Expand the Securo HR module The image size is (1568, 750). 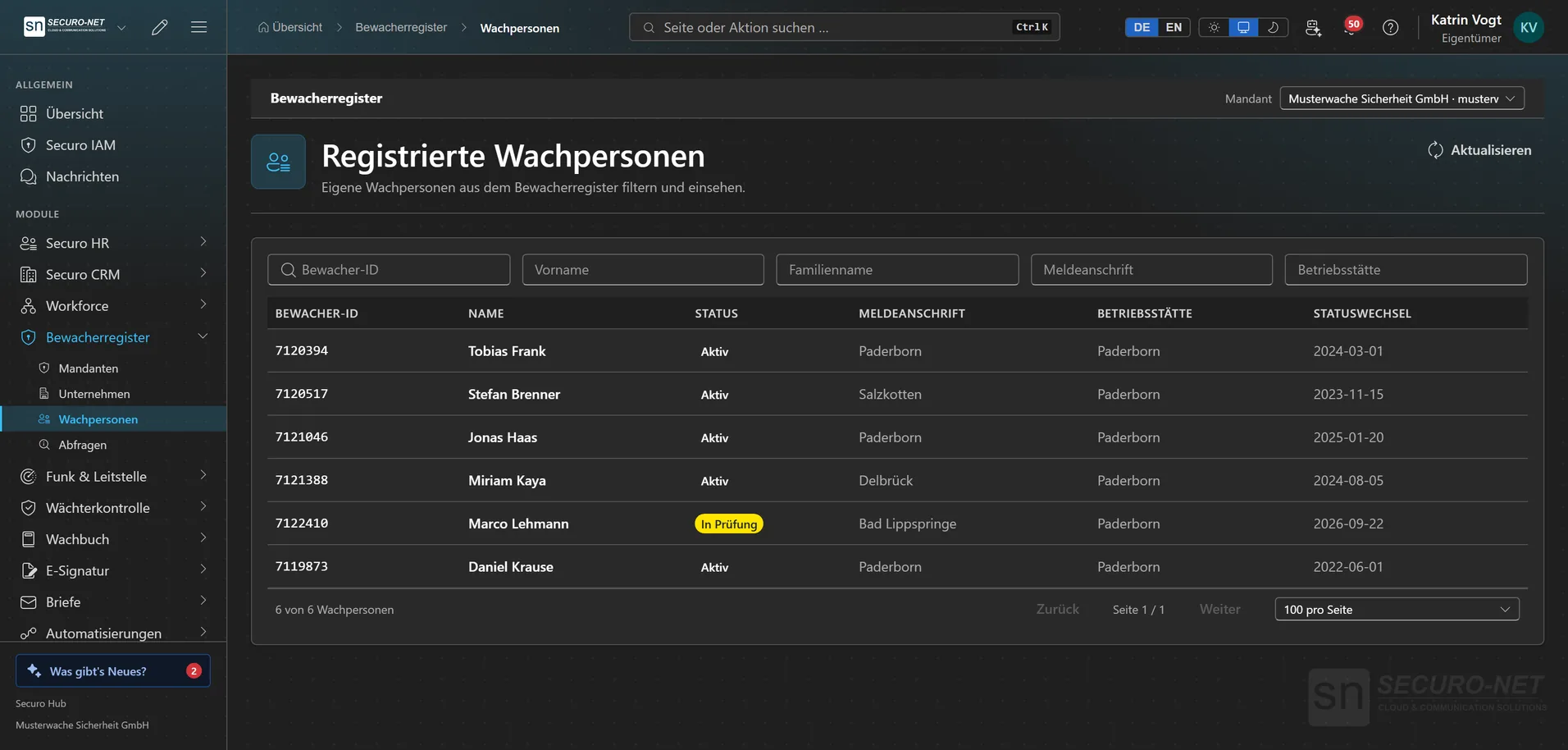point(113,243)
